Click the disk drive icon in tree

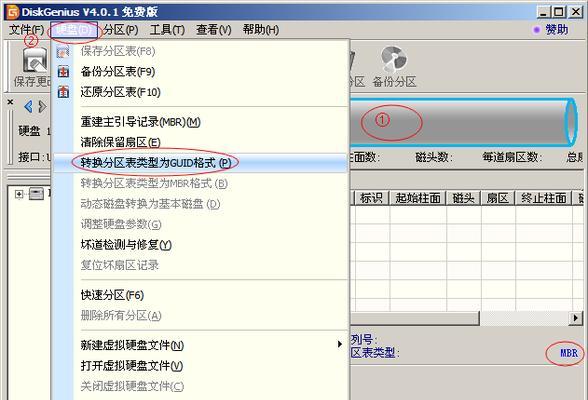(36, 194)
